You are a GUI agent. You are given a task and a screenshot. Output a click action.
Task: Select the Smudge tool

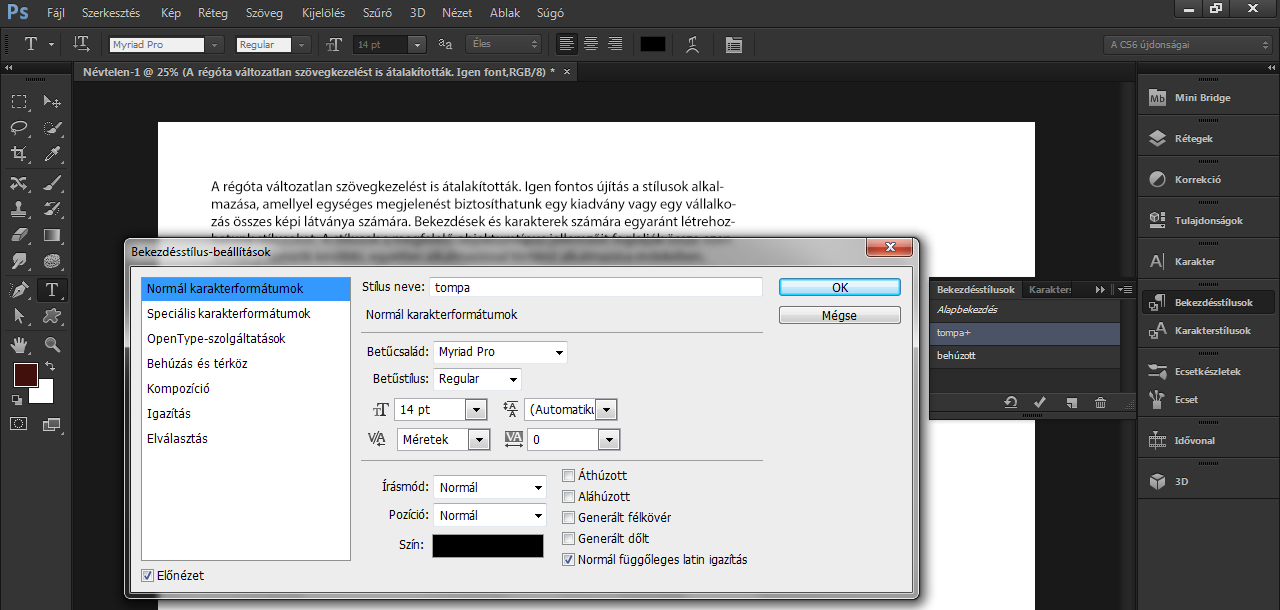[x=19, y=261]
